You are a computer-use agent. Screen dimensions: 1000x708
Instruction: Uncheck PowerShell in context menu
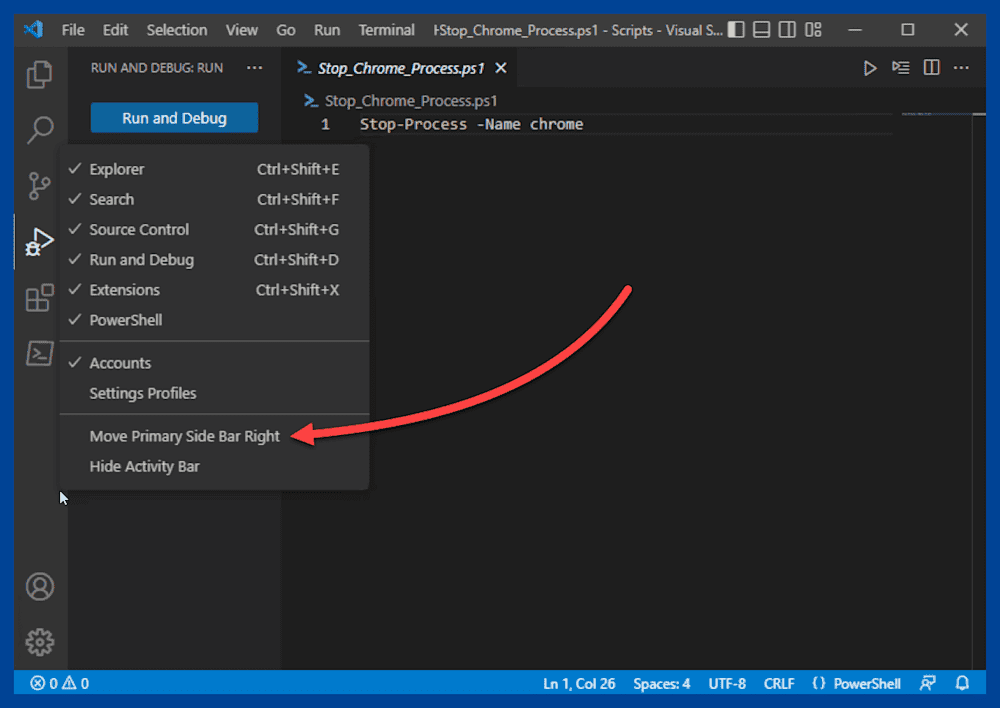(x=214, y=320)
